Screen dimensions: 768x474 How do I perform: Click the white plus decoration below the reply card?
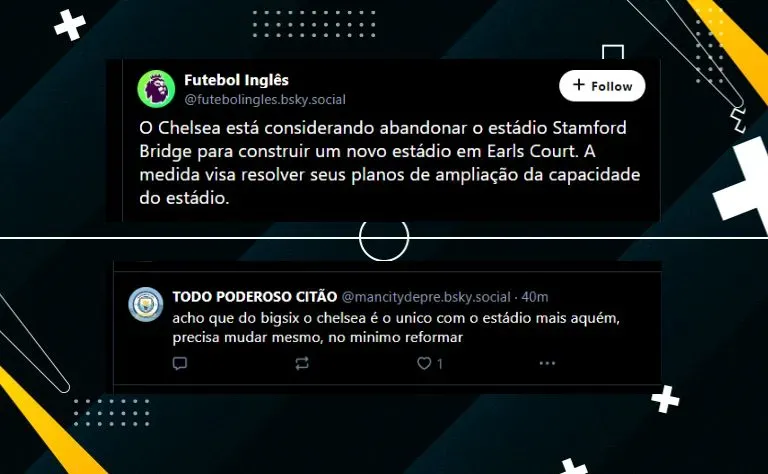(x=665, y=399)
